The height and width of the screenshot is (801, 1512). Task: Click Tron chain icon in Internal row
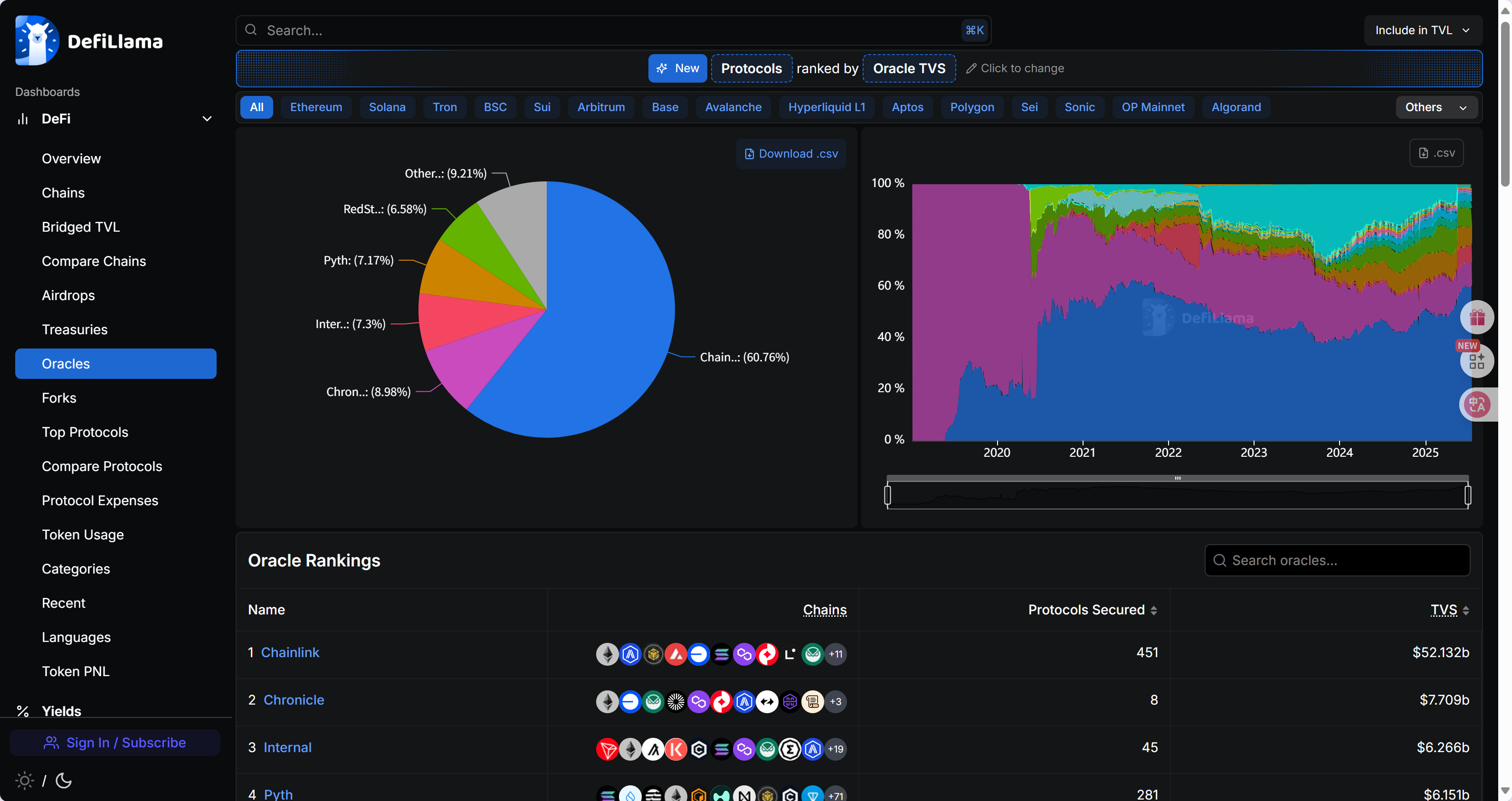point(607,749)
